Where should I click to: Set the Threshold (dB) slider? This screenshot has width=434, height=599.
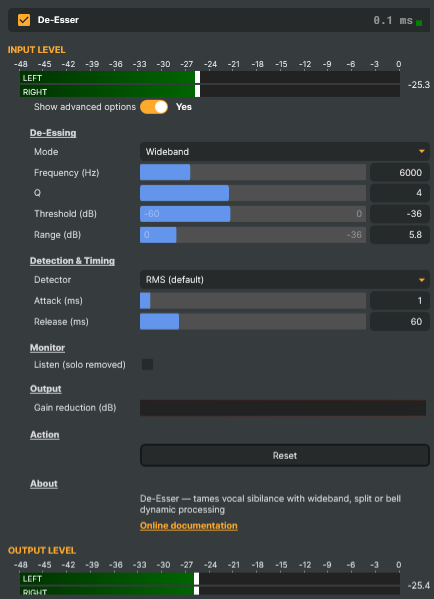[x=253, y=214]
